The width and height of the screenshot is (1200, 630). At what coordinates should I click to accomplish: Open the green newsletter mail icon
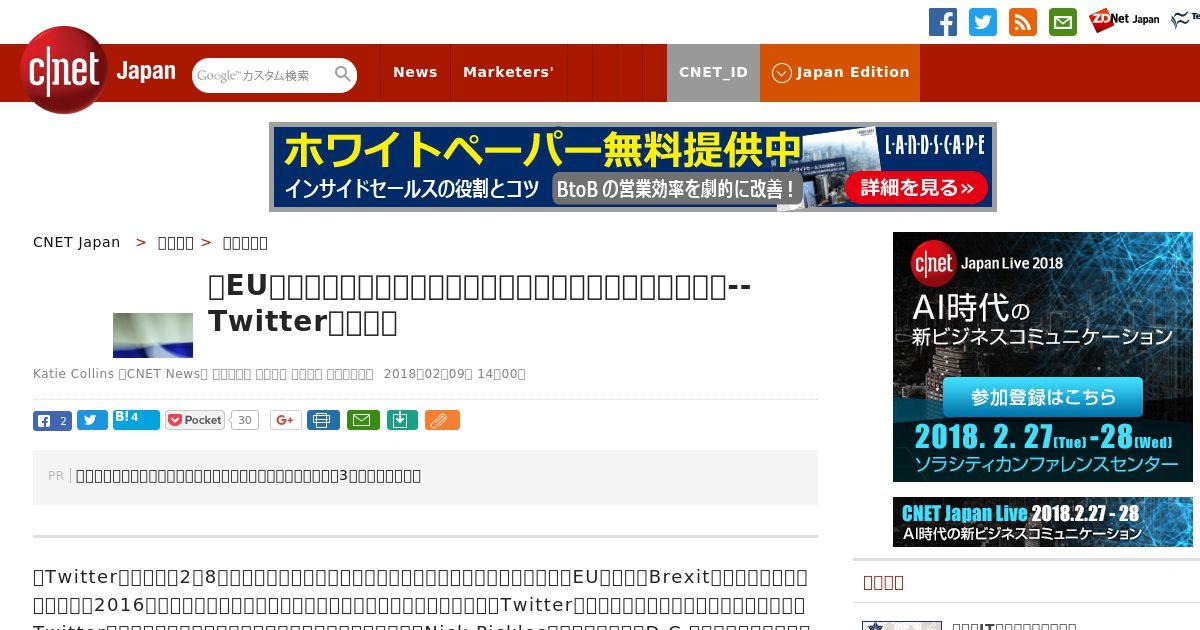pyautogui.click(x=1063, y=22)
